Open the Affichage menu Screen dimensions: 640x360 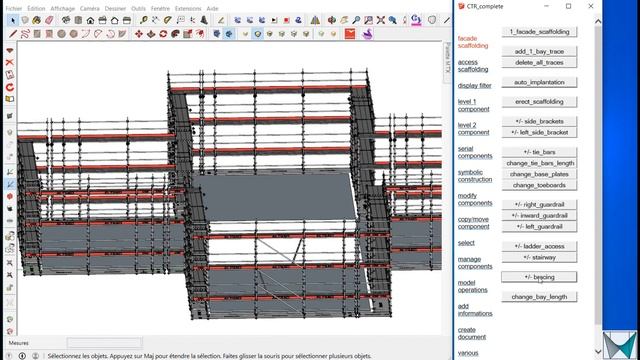click(x=62, y=8)
